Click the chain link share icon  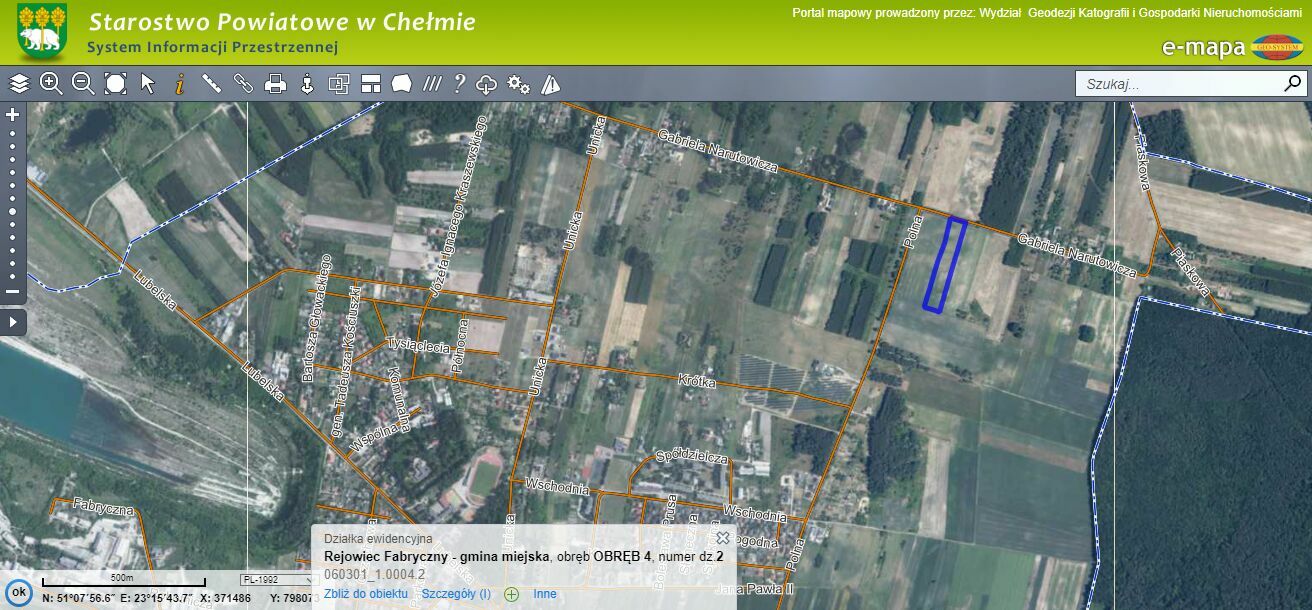pos(243,83)
